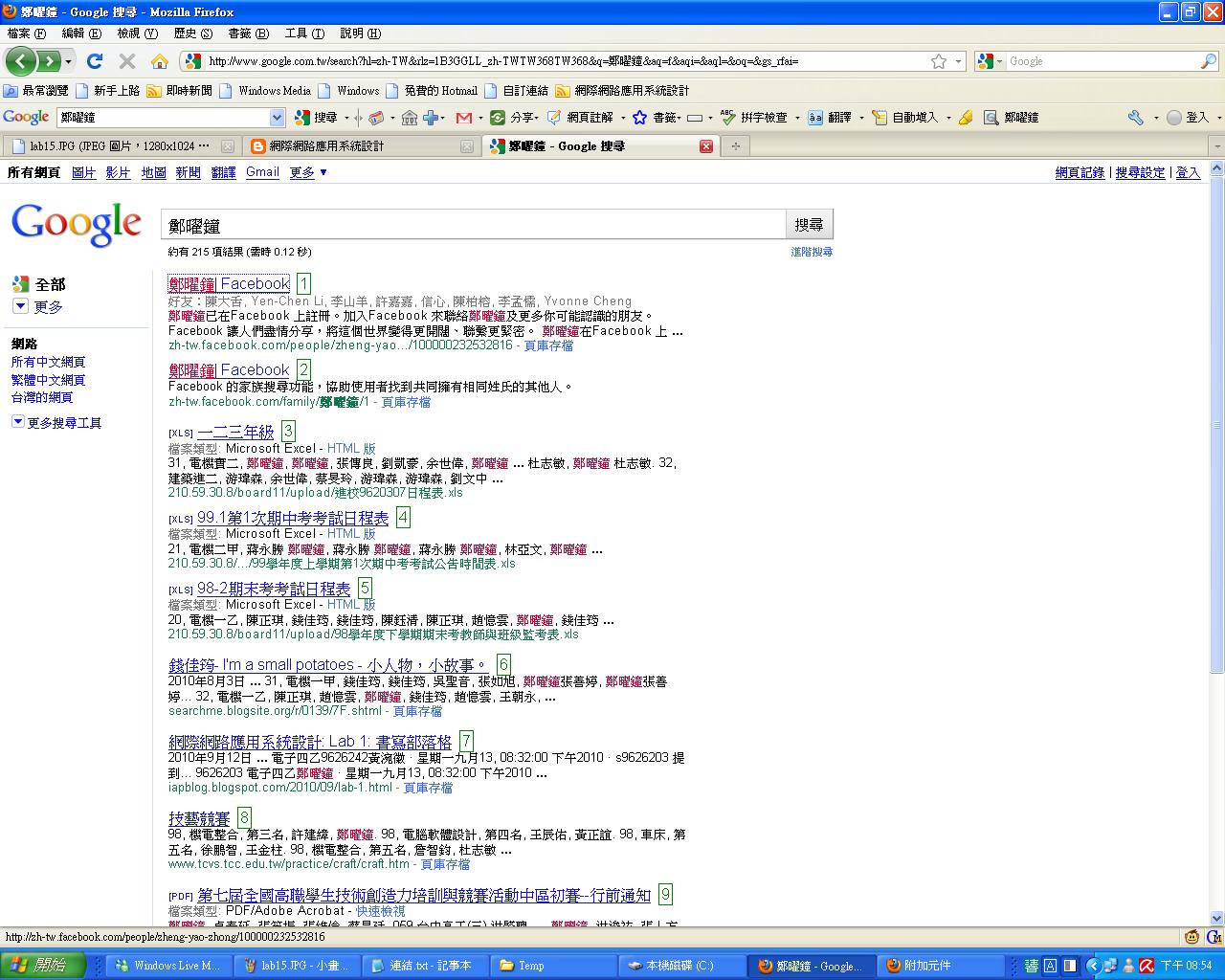Viewport: 1225px width, 980px height.
Task: Open the first 鄭曜鐘 | Facebook result
Action: tap(229, 284)
